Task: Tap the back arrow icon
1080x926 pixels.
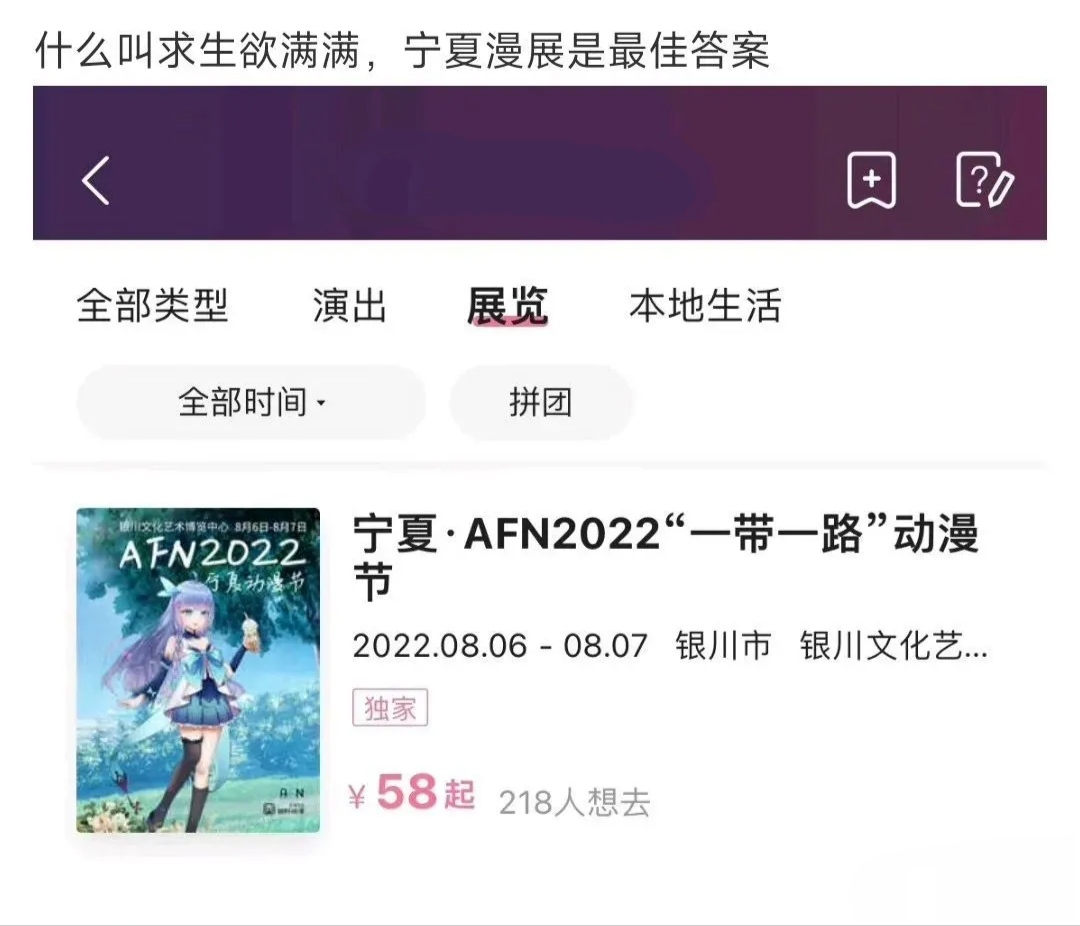Action: coord(96,181)
